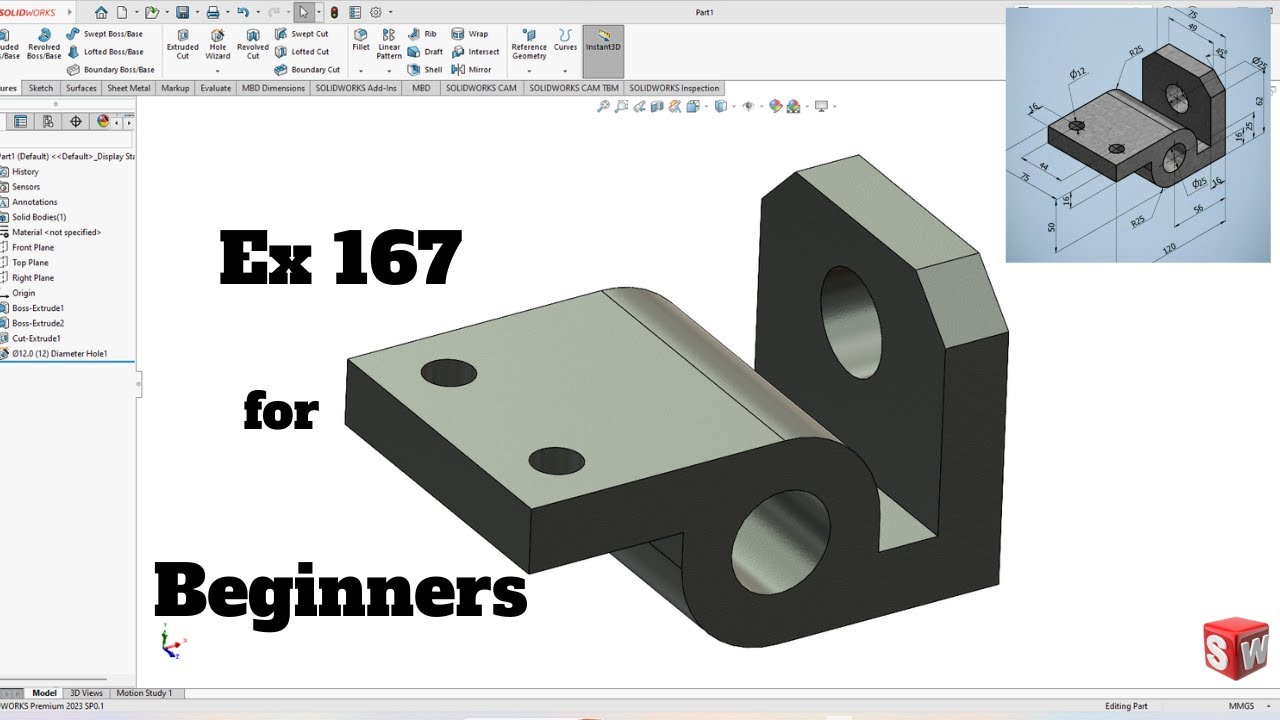Select the Lofted Boss/Base tool
The height and width of the screenshot is (720, 1280).
pyautogui.click(x=105, y=52)
